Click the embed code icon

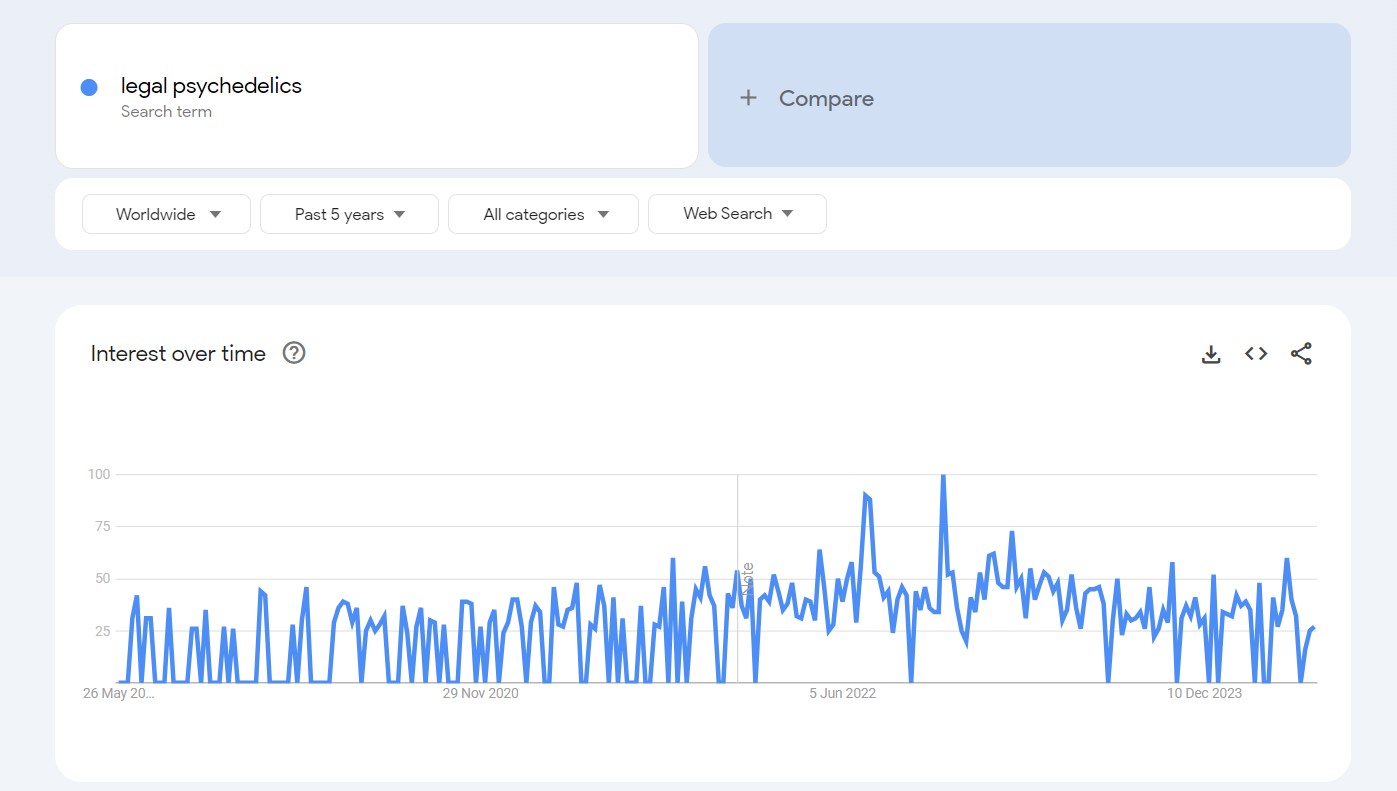click(1256, 354)
